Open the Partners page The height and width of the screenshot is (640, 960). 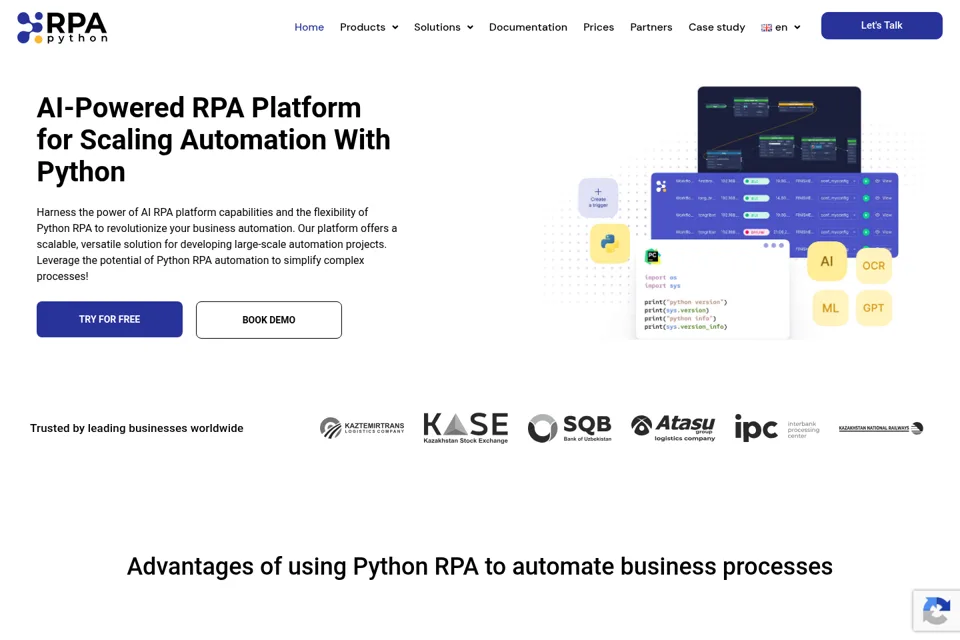click(651, 27)
